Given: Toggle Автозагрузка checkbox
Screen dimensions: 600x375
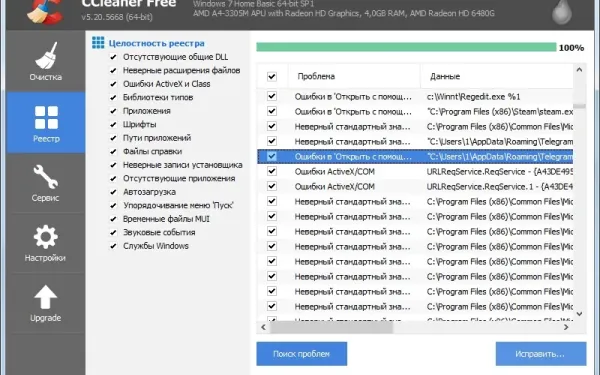Looking at the screenshot, I should click(113, 192).
